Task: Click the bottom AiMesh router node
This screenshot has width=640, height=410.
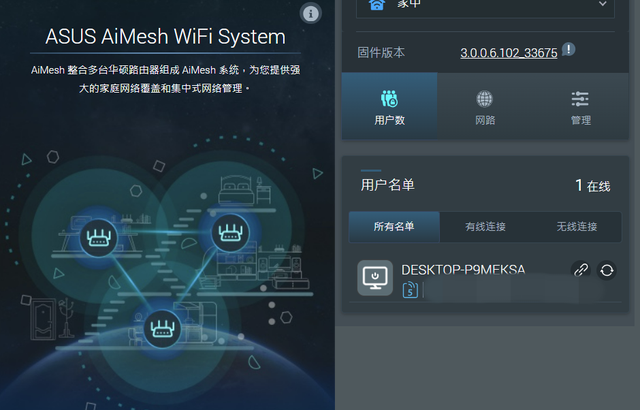Action: 162,328
